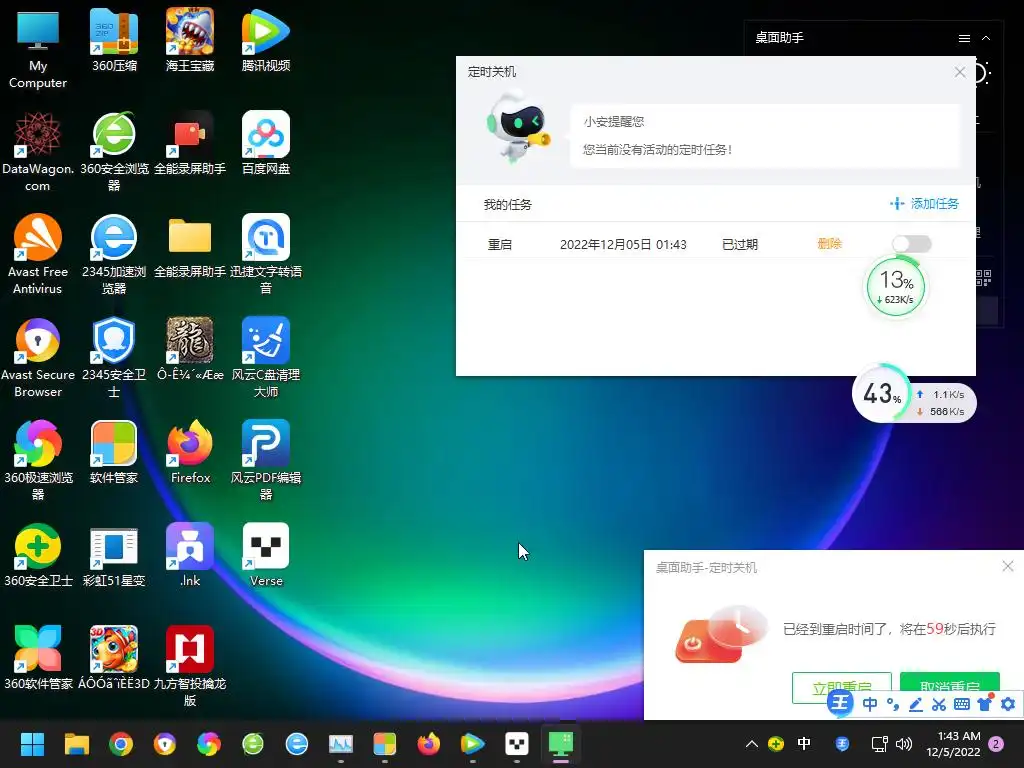Click the 立即重启 button

[x=842, y=687]
